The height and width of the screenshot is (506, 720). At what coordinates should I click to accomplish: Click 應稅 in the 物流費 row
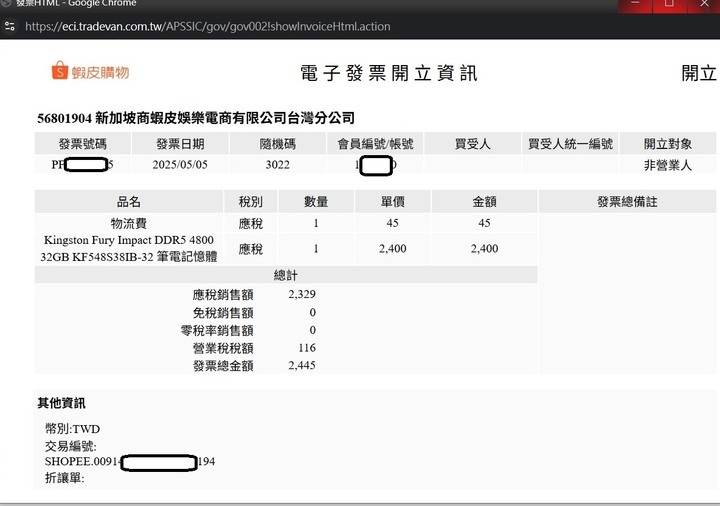tap(251, 224)
